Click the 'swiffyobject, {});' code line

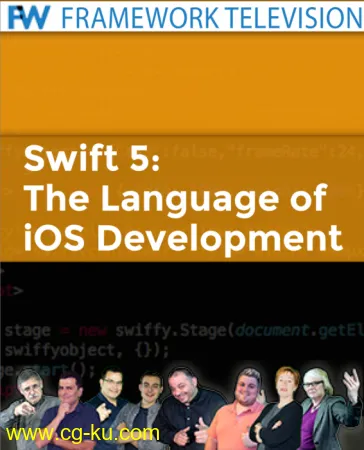(x=87, y=350)
